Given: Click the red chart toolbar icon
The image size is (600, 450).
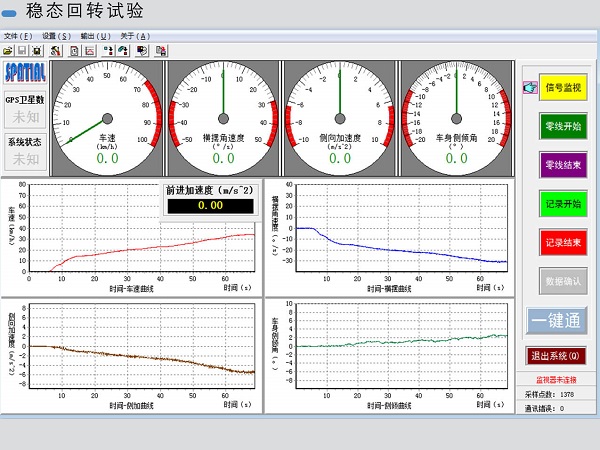Looking at the screenshot, I should (x=90, y=49).
